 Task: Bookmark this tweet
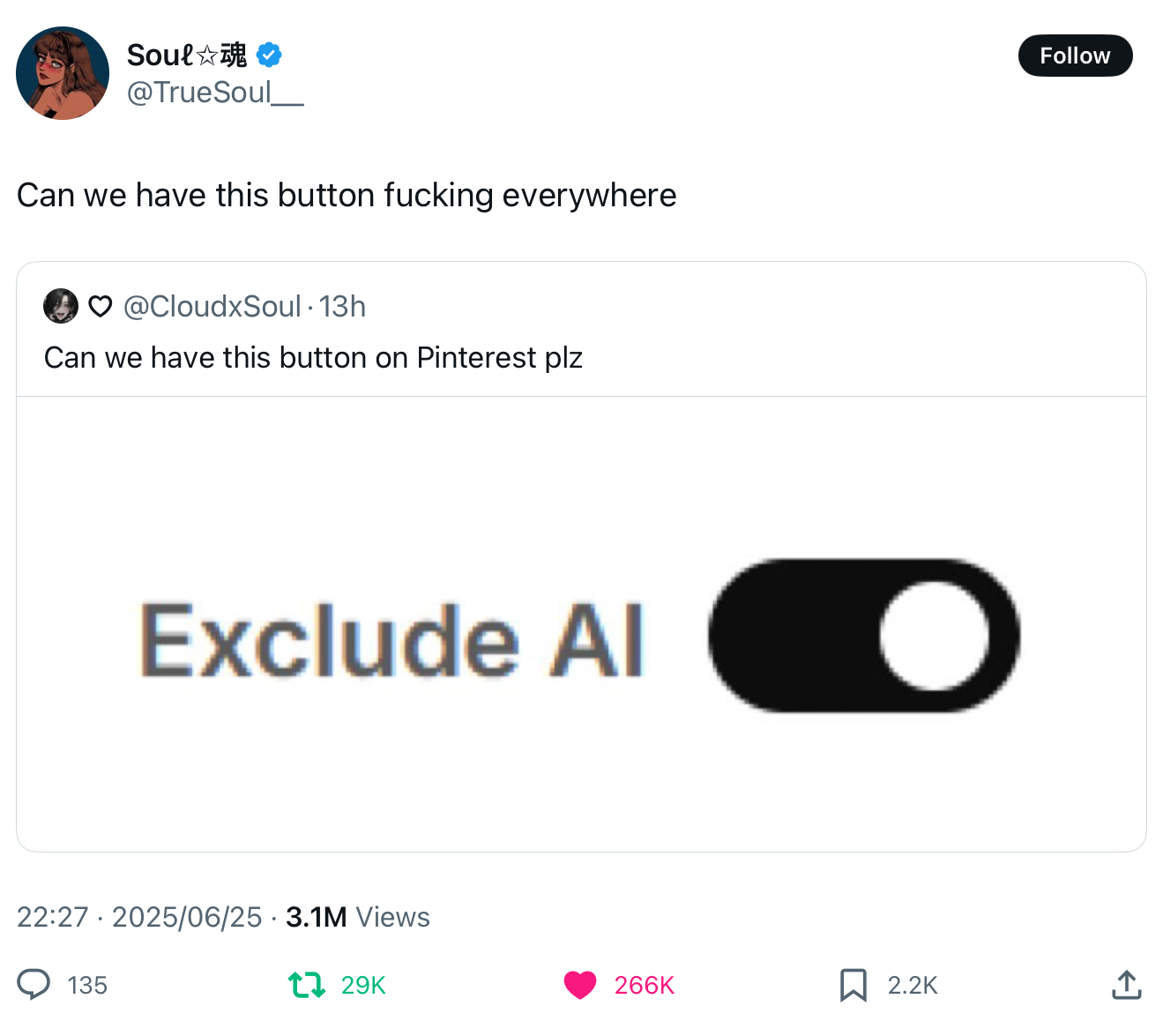(853, 985)
